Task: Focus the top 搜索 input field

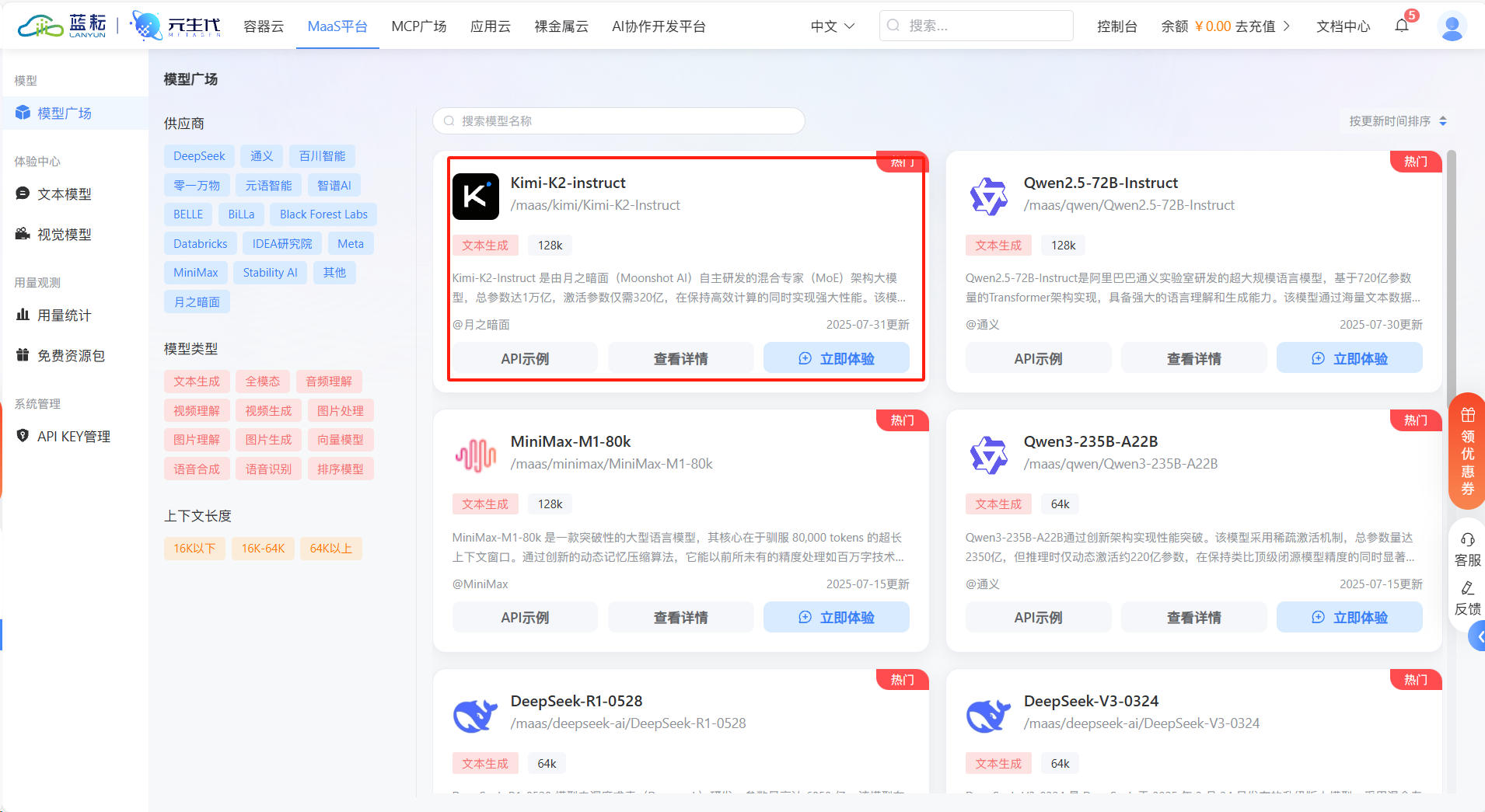Action: [977, 26]
